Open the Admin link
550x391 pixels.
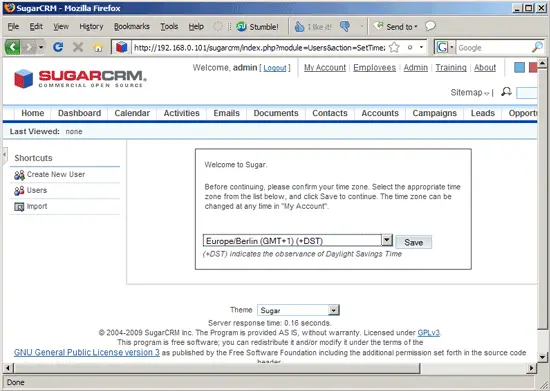(x=416, y=68)
